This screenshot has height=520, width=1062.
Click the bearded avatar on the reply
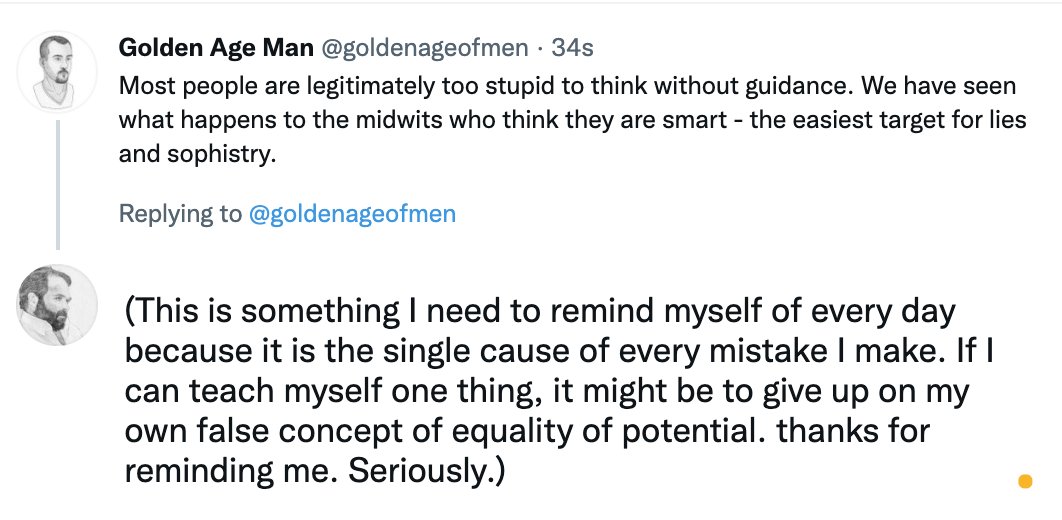point(57,303)
